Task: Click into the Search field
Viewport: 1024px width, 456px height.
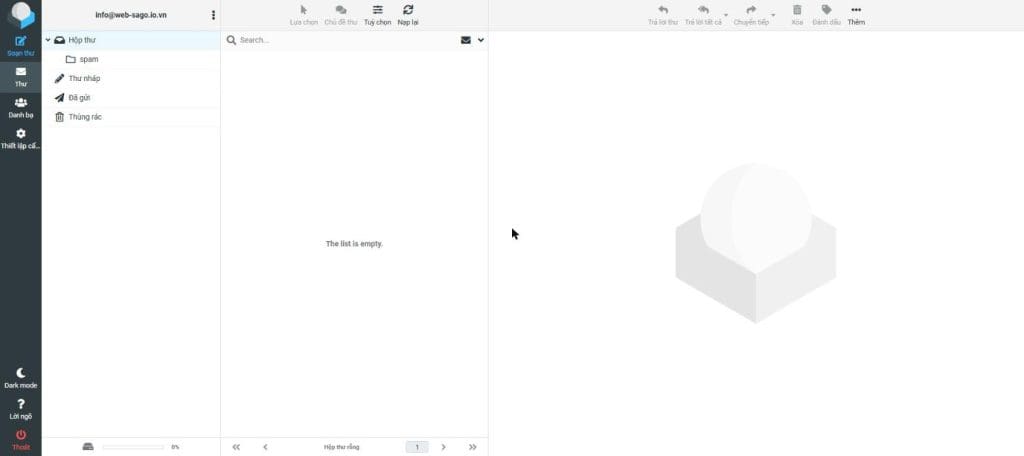Action: [x=346, y=41]
